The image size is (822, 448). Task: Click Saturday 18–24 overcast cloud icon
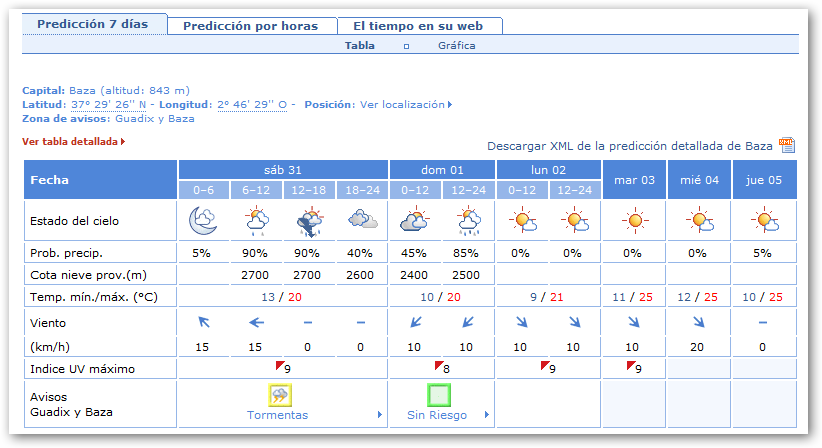362,220
